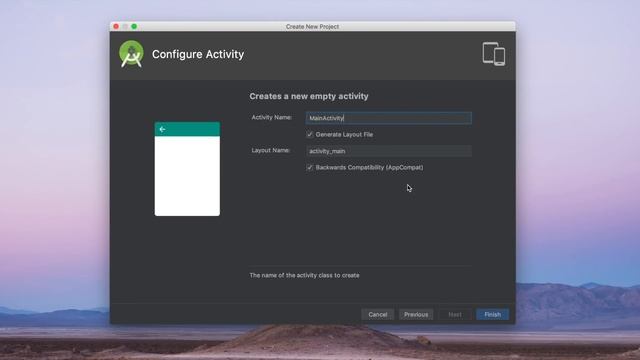Click the Finish button
Screen dimensions: 640x360
click(492, 314)
